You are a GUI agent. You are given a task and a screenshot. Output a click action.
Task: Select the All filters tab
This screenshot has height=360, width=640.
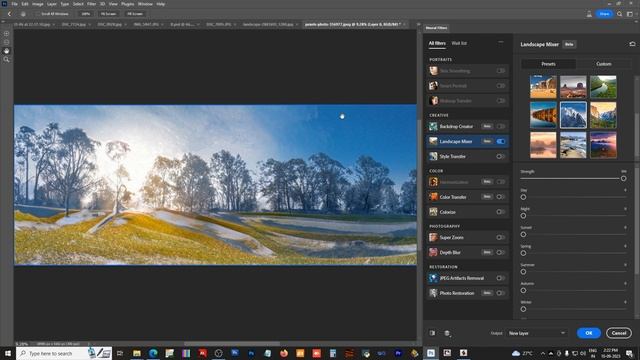(x=437, y=43)
